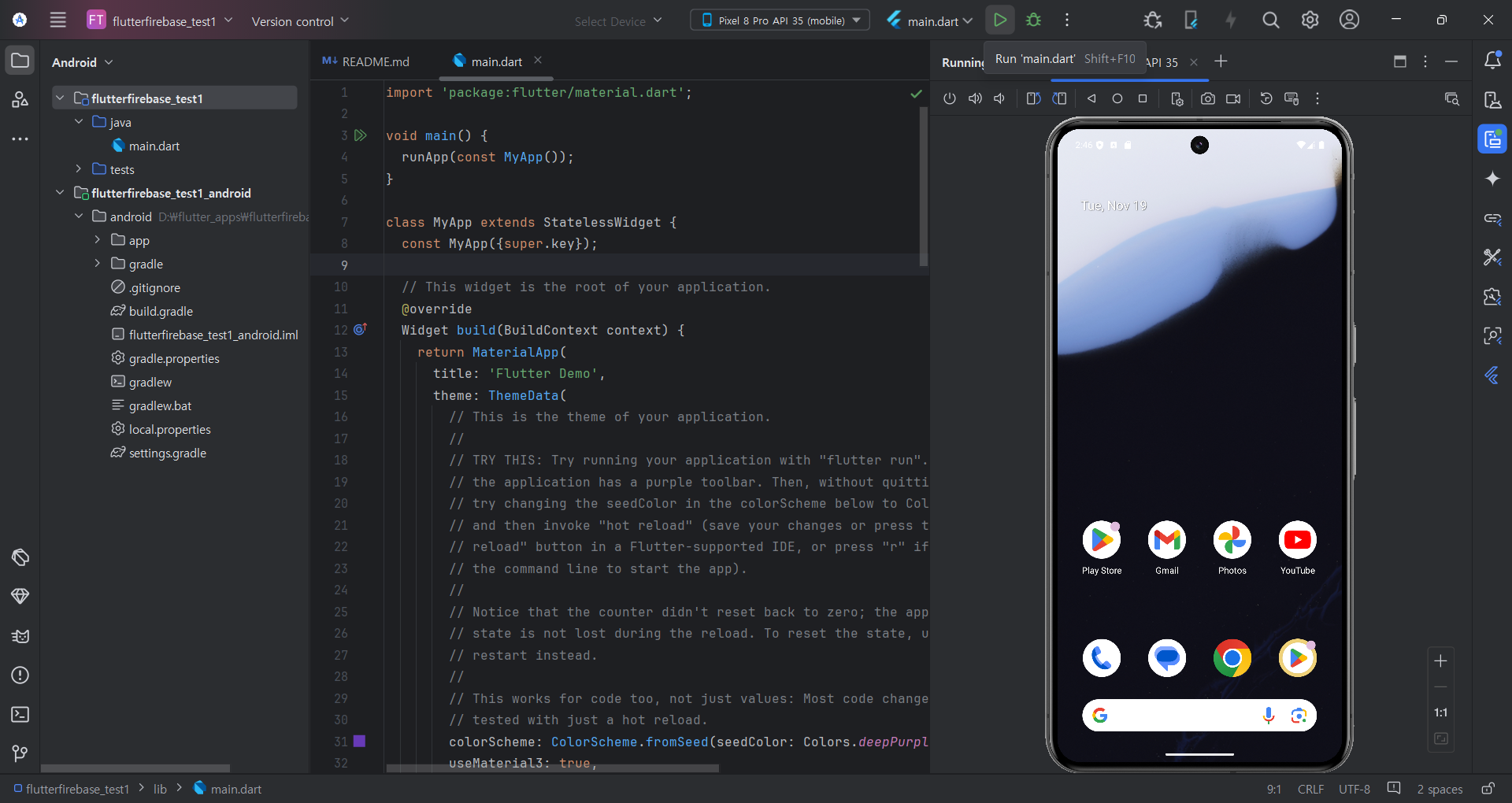Screen dimensions: 1512x803
Task: Open Chrome browser on emulator
Action: tap(1232, 658)
